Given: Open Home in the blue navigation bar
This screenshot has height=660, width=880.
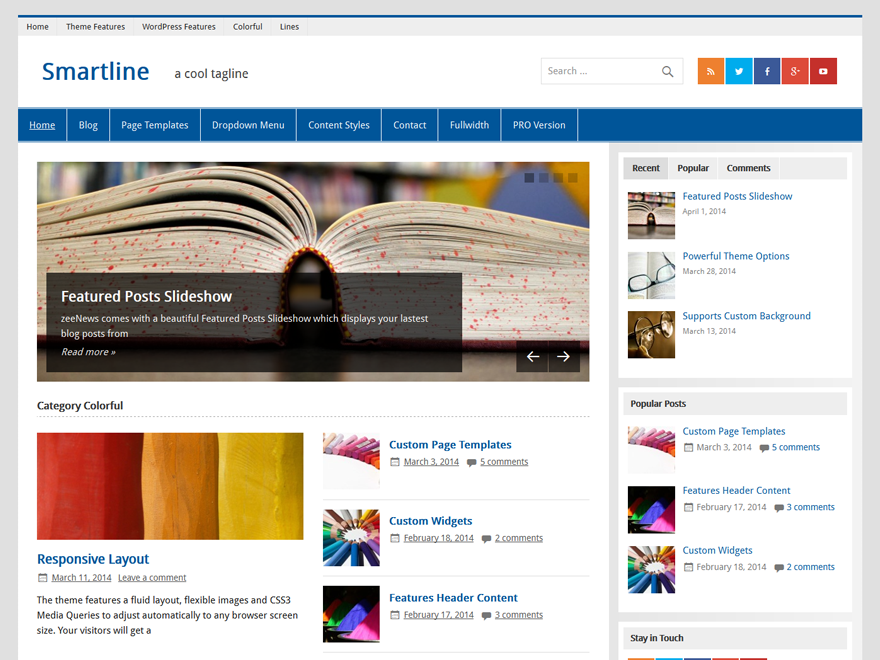Looking at the screenshot, I should click(x=42, y=125).
